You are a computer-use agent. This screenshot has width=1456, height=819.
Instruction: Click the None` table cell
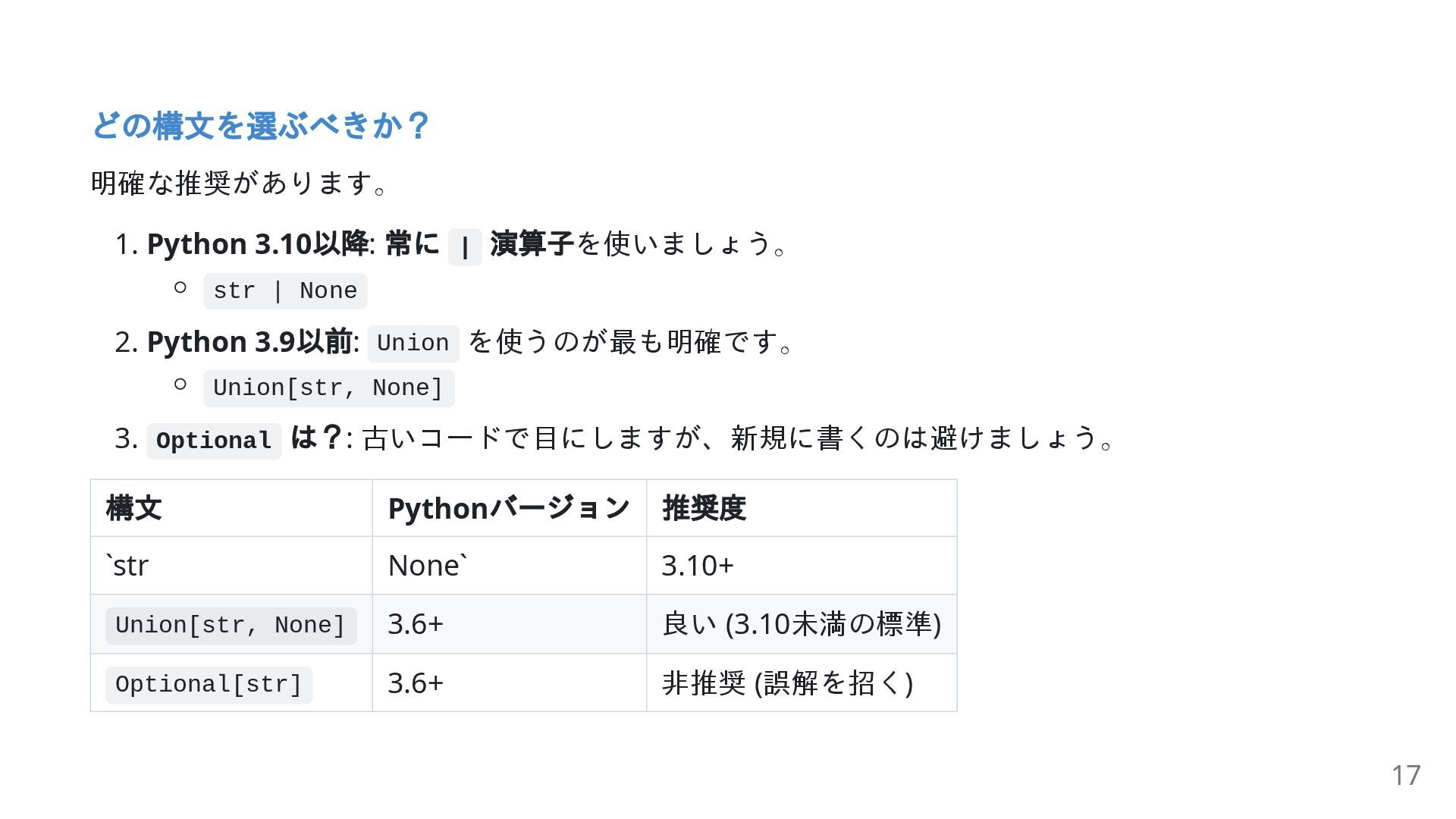click(x=510, y=566)
